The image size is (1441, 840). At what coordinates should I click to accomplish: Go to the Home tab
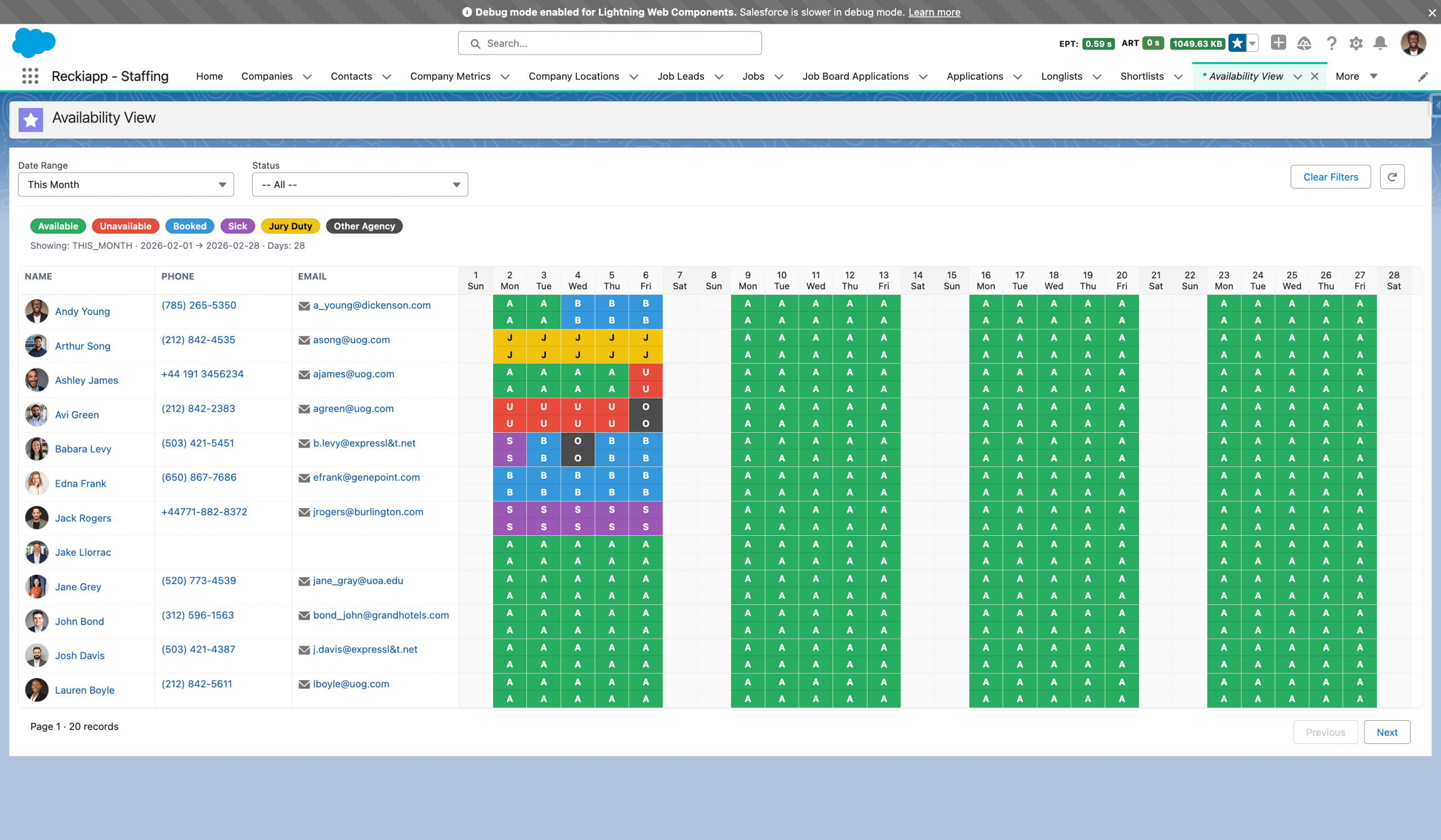click(209, 77)
